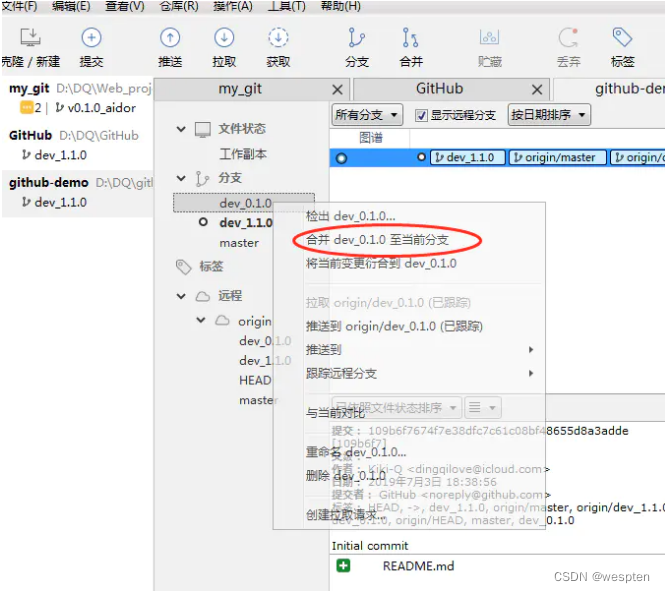
Task: Select HEAD under origin remote
Action: [255, 380]
